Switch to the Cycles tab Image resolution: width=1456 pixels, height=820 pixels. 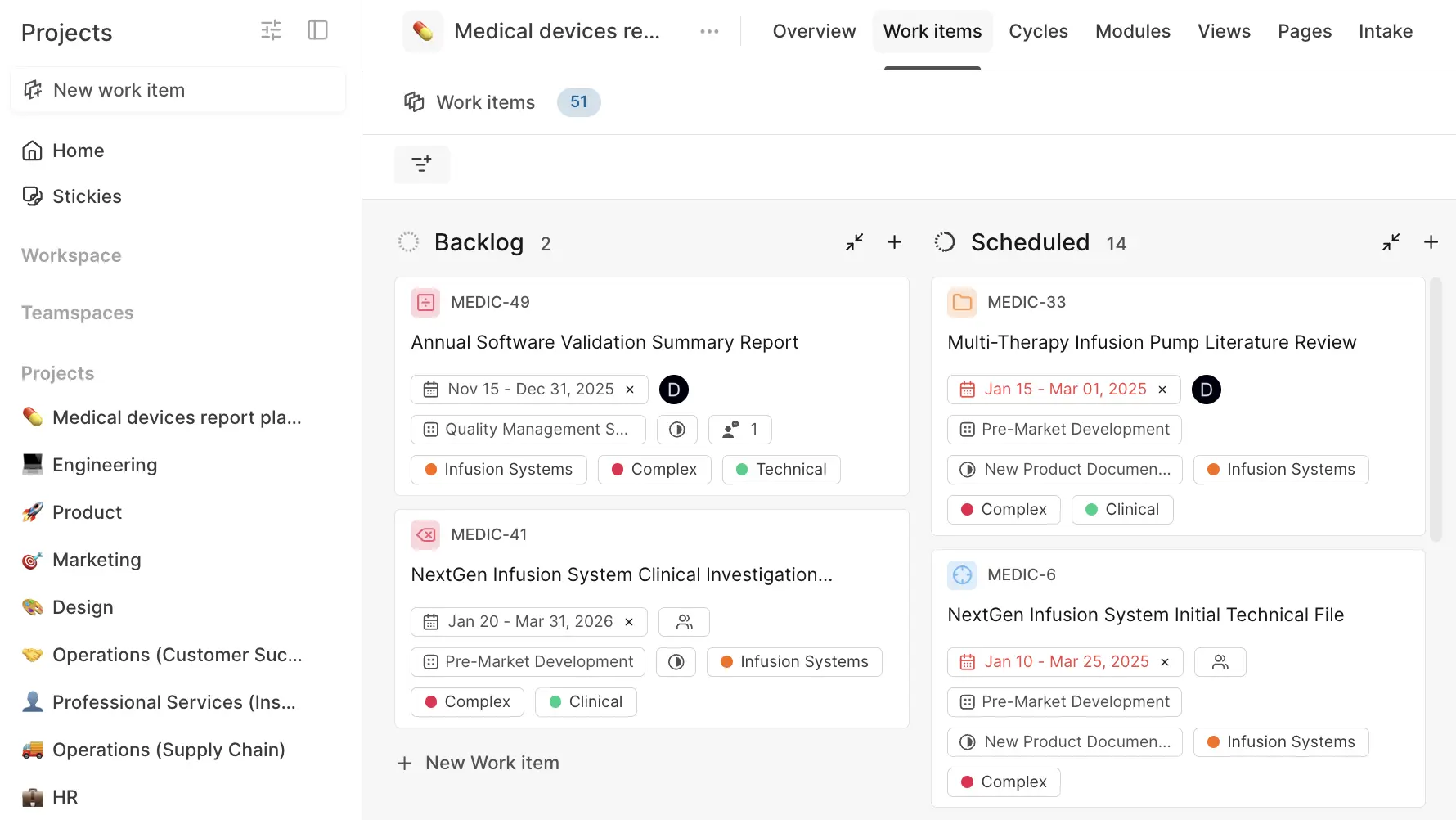tap(1038, 31)
